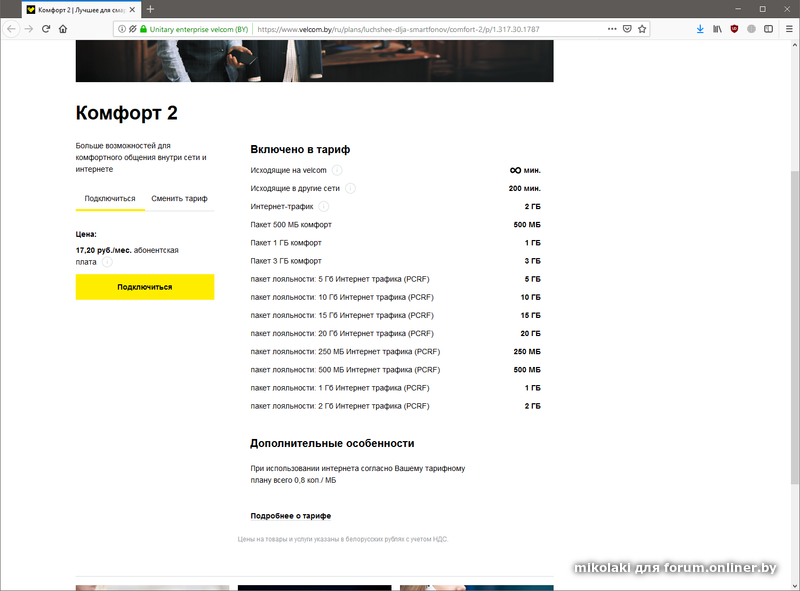Click the top banner image
Screen dimensions: 800x591
(314, 61)
